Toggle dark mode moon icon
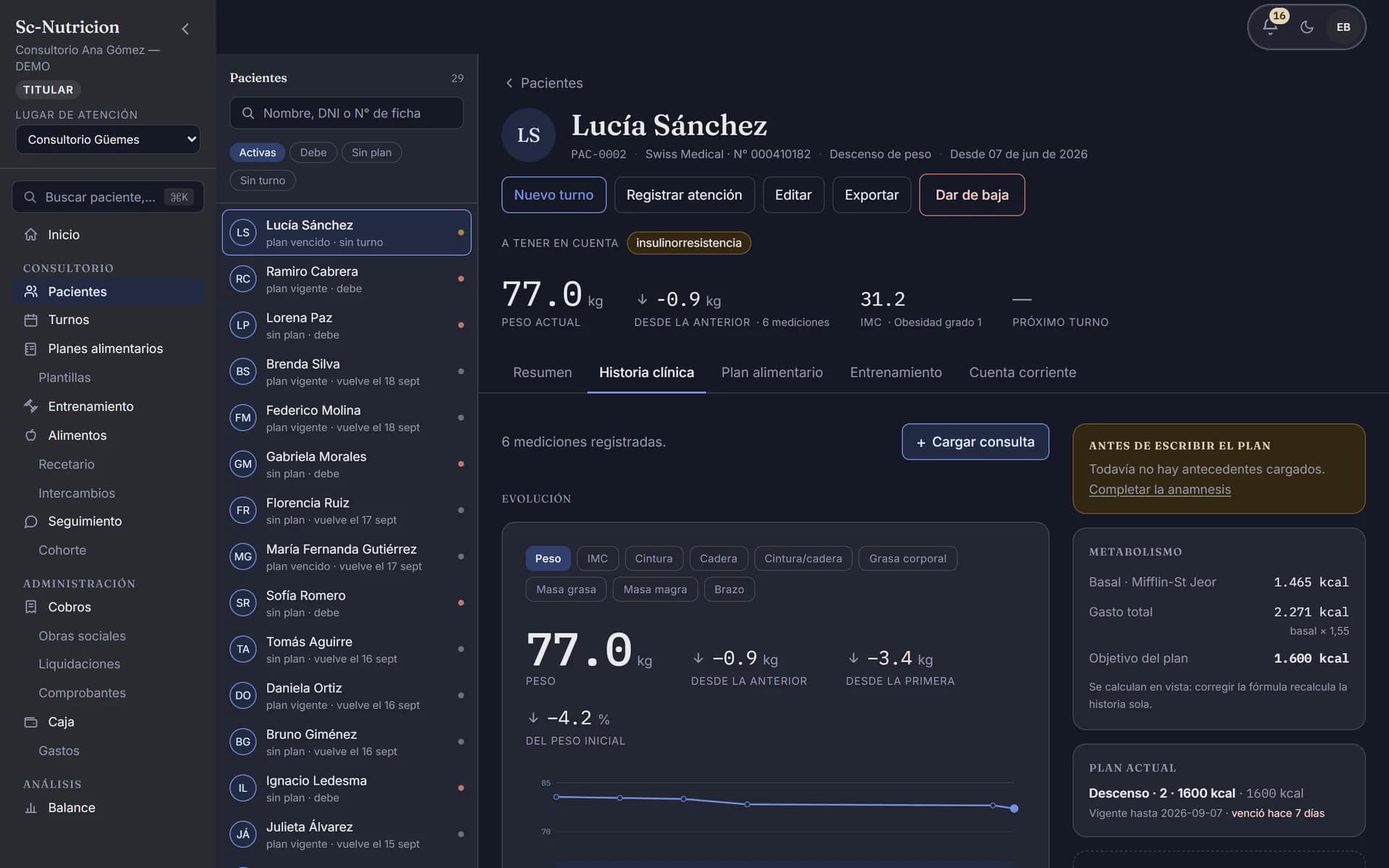 point(1307,27)
